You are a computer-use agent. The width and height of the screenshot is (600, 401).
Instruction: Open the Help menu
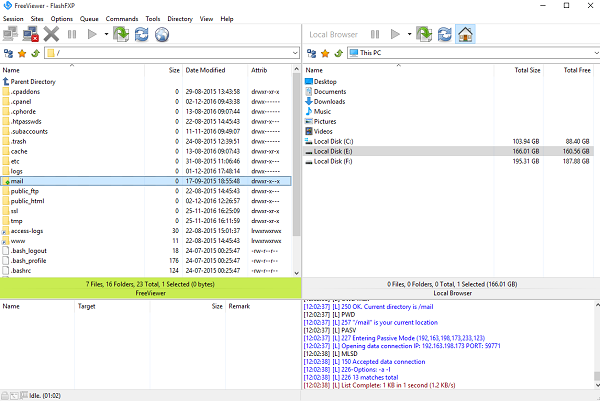(x=227, y=19)
